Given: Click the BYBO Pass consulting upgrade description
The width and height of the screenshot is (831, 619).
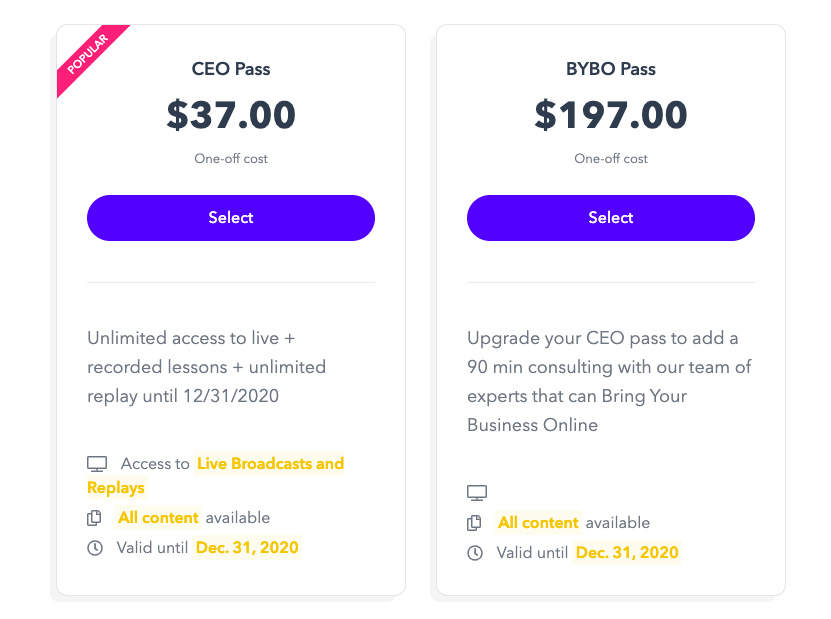Looking at the screenshot, I should (609, 381).
